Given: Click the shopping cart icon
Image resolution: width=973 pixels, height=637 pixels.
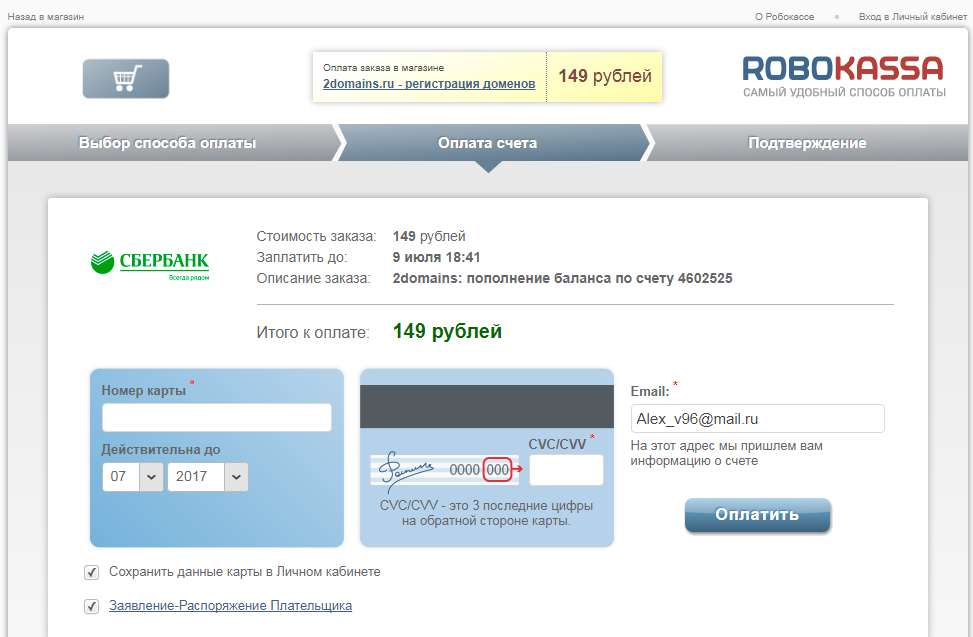Looking at the screenshot, I should (126, 79).
